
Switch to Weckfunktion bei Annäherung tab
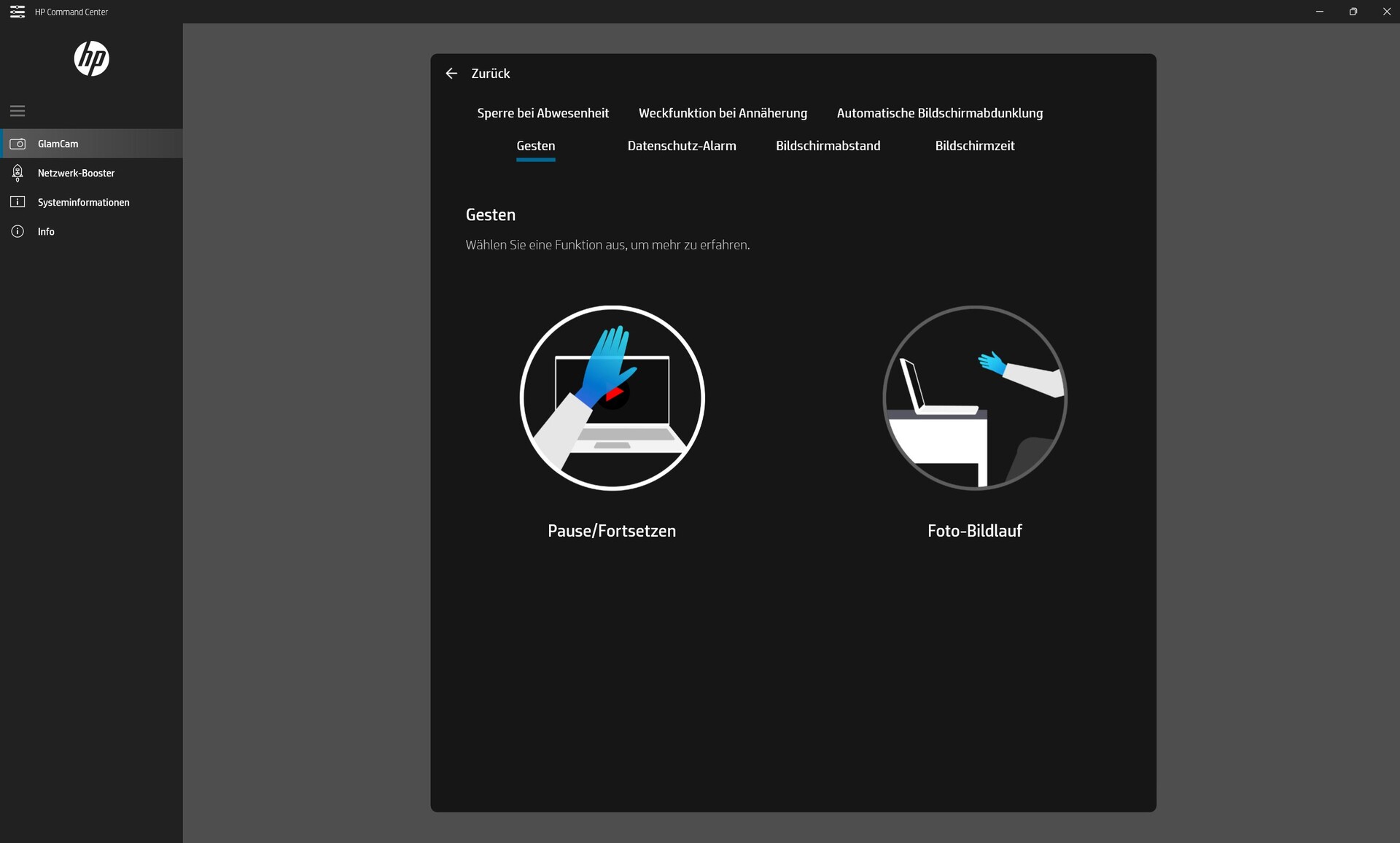[x=723, y=113]
